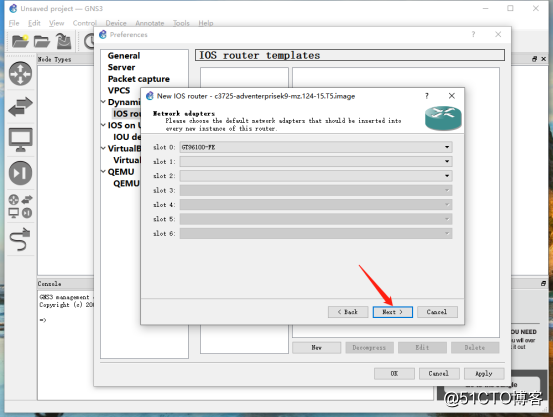This screenshot has height=417, width=553.
Task: Collapse the Dynamips tree section
Action: pos(103,102)
